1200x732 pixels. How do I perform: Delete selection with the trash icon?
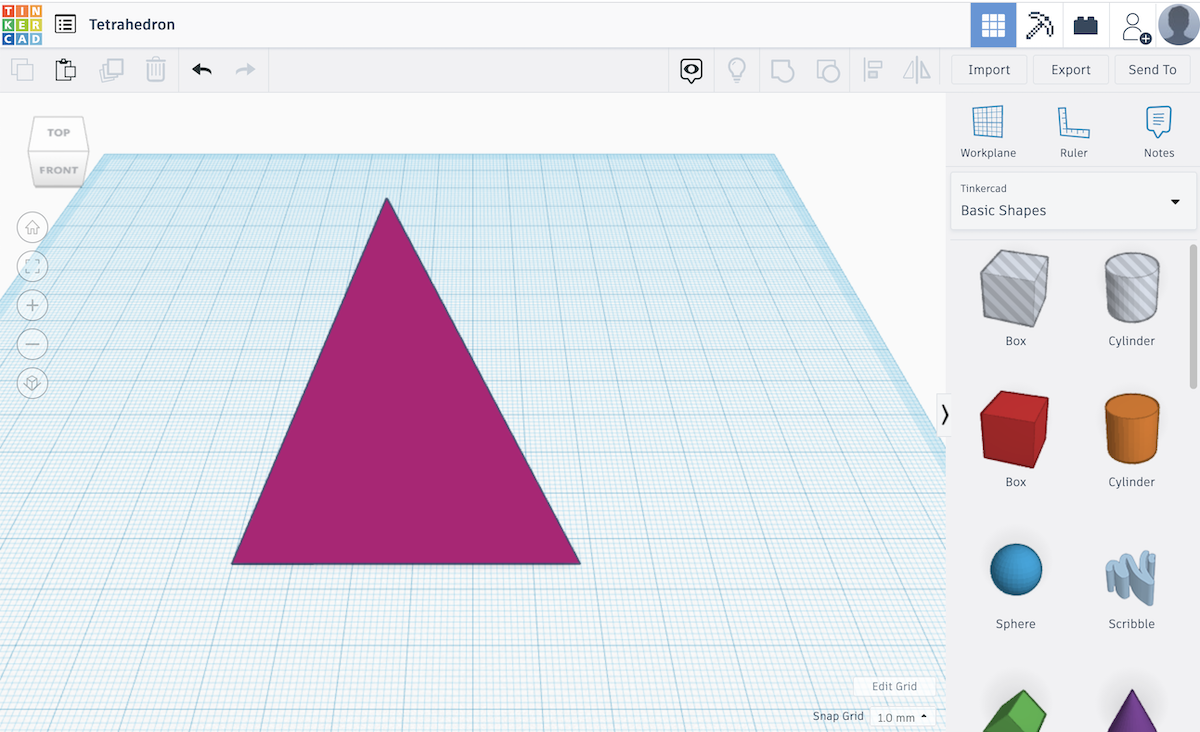coord(156,70)
